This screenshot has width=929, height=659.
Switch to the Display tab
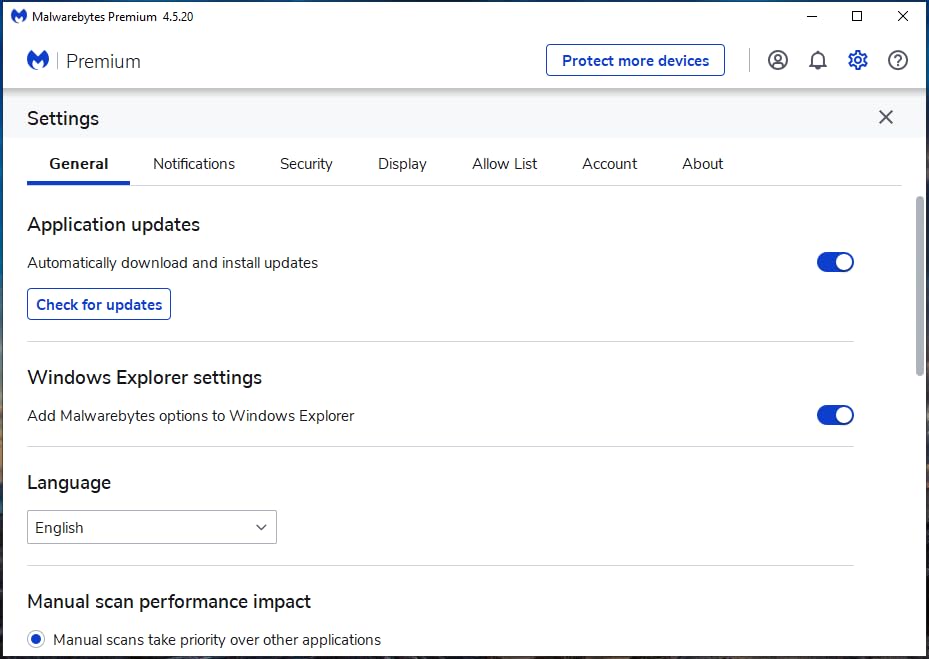click(402, 163)
